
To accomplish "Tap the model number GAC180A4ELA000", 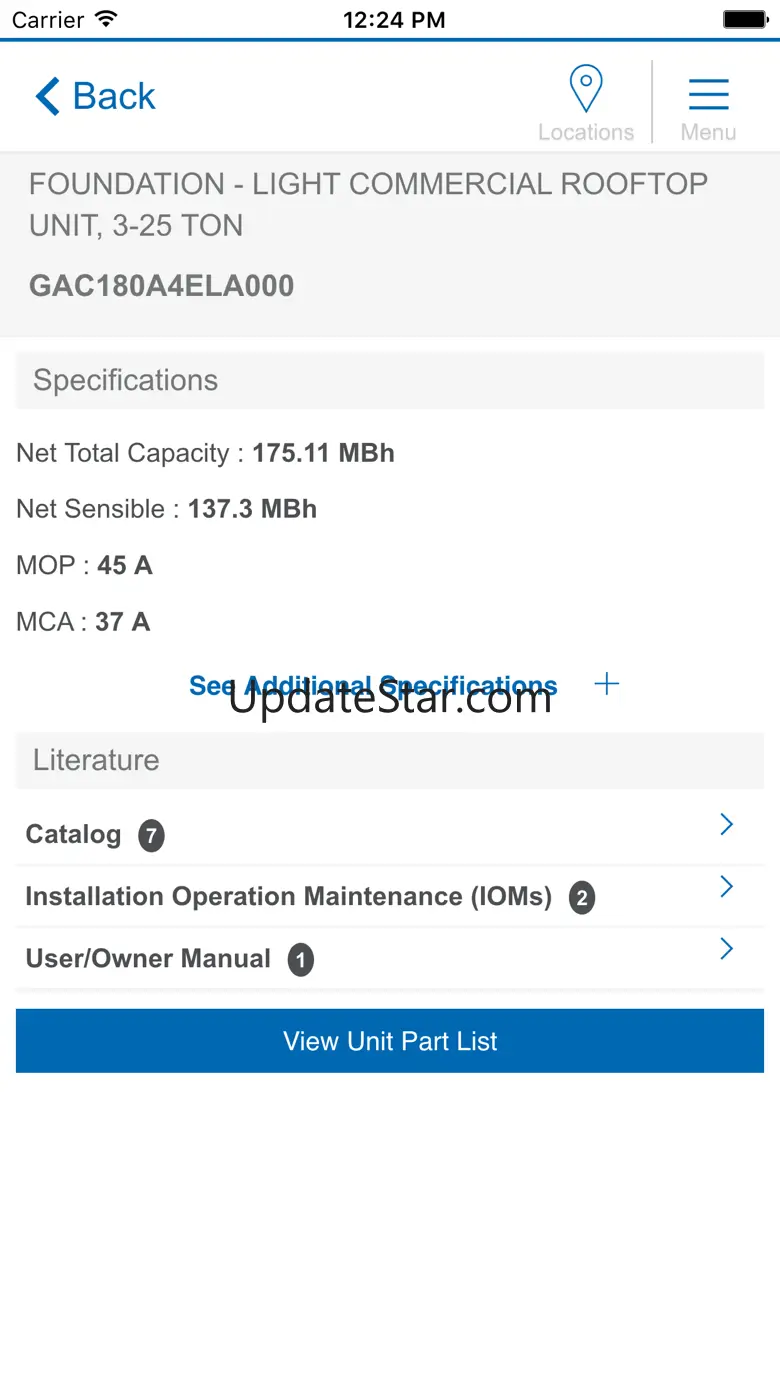I will click(x=162, y=286).
